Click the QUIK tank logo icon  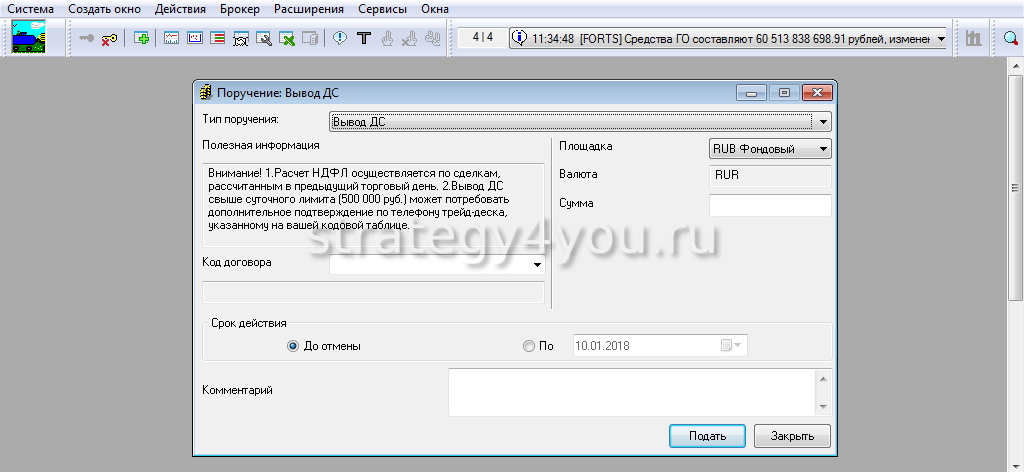28,37
